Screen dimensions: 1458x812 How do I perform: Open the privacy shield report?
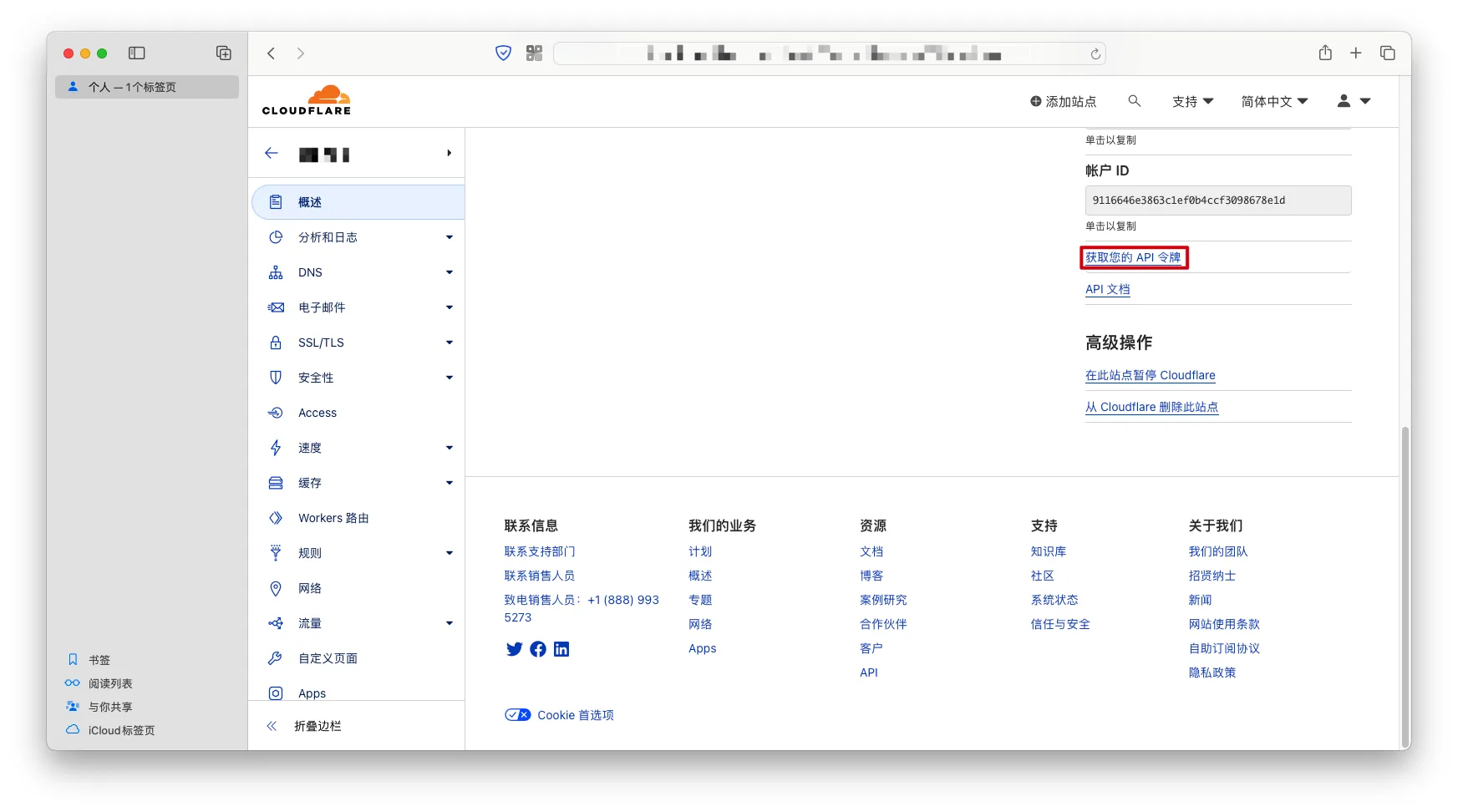click(503, 53)
